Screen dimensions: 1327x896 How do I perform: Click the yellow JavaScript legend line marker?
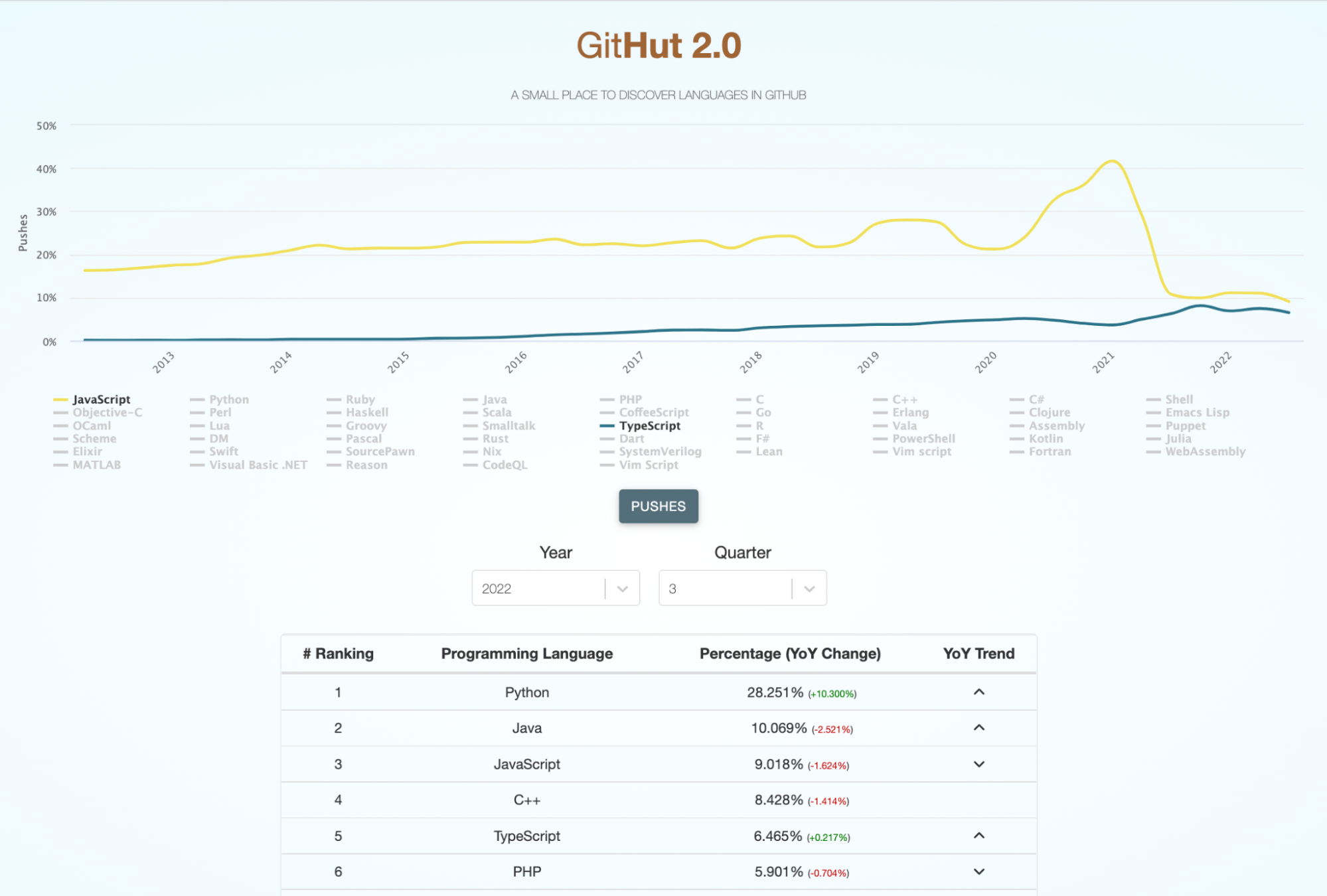coord(60,400)
